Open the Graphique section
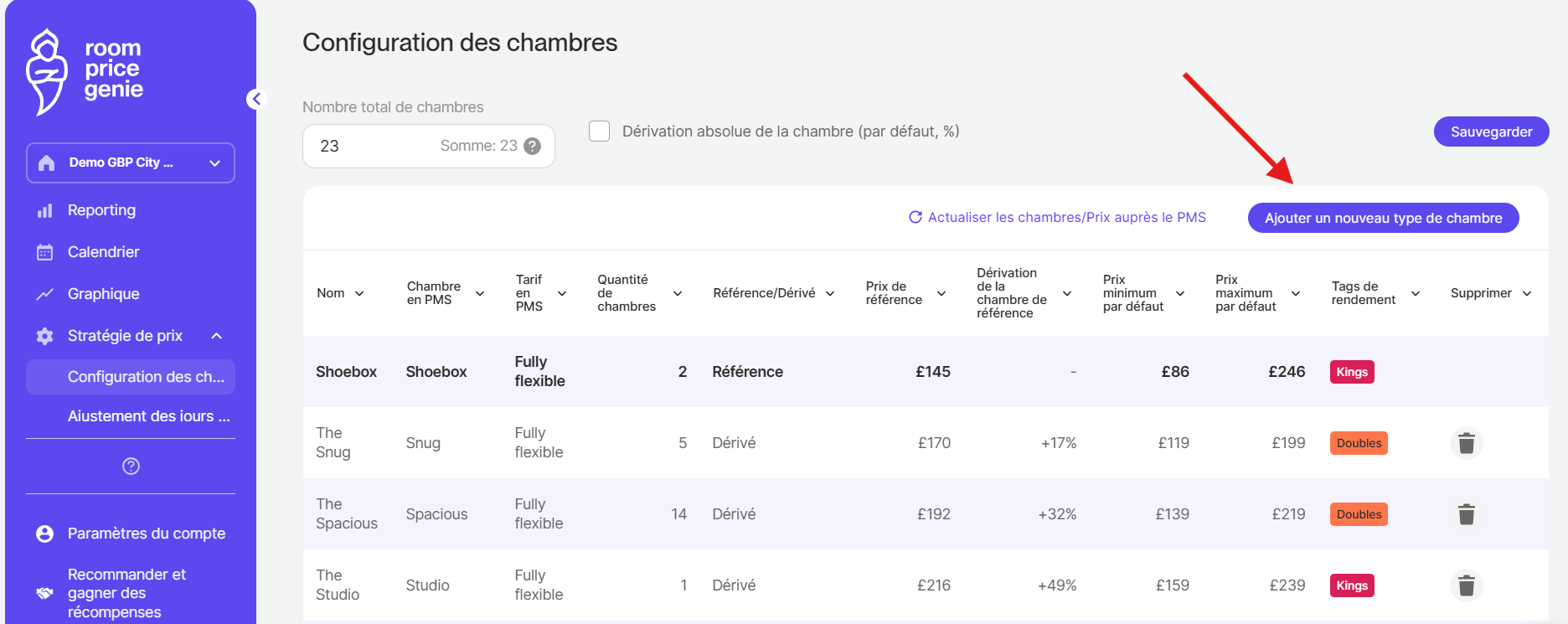 point(103,294)
